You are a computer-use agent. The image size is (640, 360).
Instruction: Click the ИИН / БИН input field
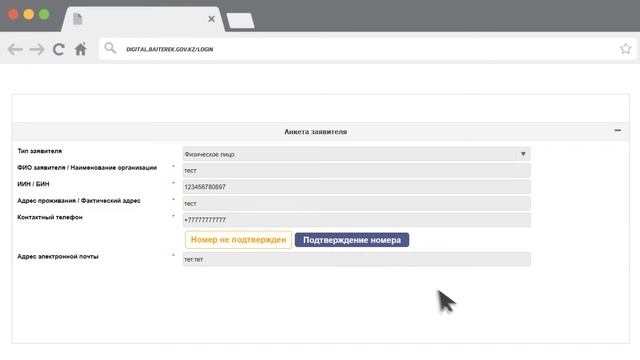tap(356, 187)
